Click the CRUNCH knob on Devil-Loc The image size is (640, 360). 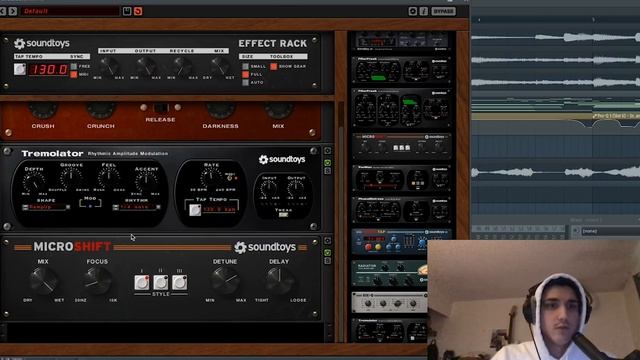coord(101,110)
